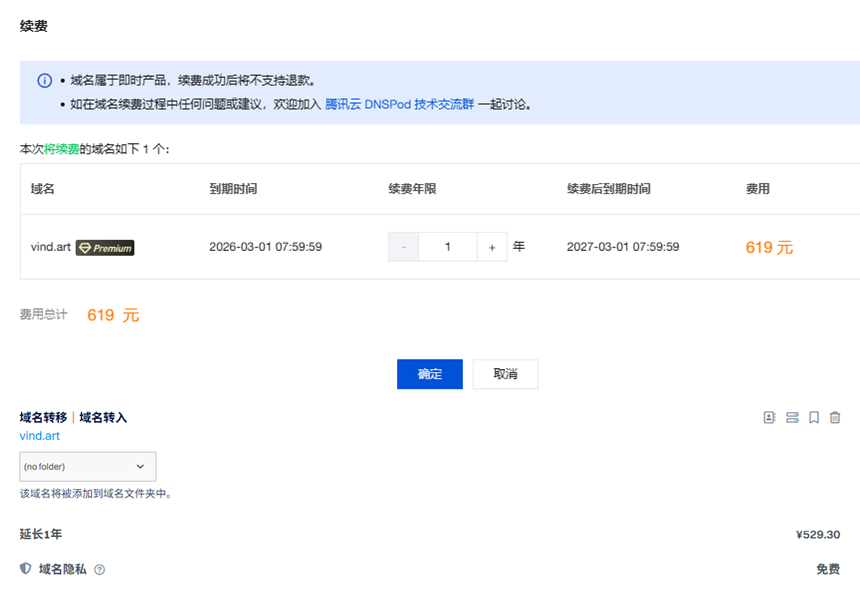Open the 腾讯云 DNSPod 技术交流群 link
The image size is (860, 596).
399,104
